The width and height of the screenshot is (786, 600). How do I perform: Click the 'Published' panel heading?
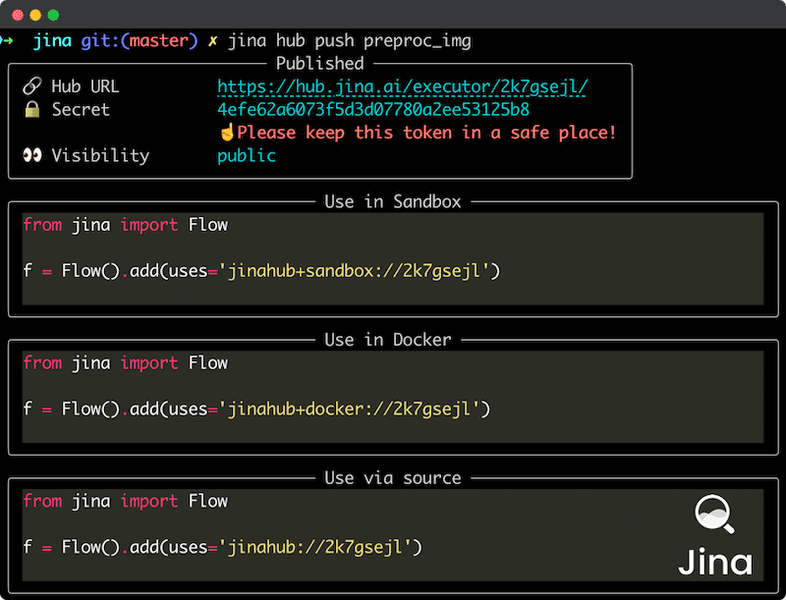pos(320,63)
